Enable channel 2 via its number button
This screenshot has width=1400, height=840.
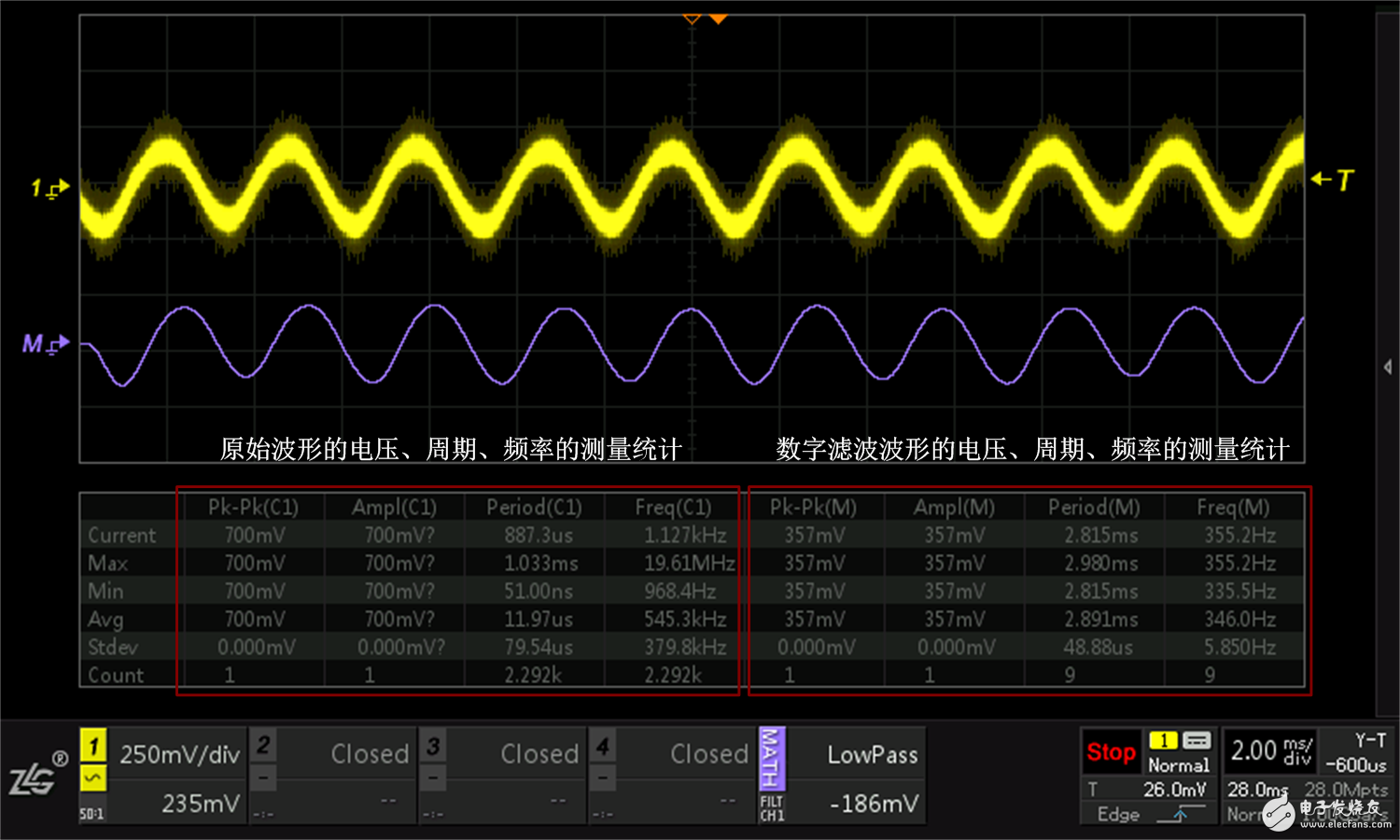click(263, 746)
